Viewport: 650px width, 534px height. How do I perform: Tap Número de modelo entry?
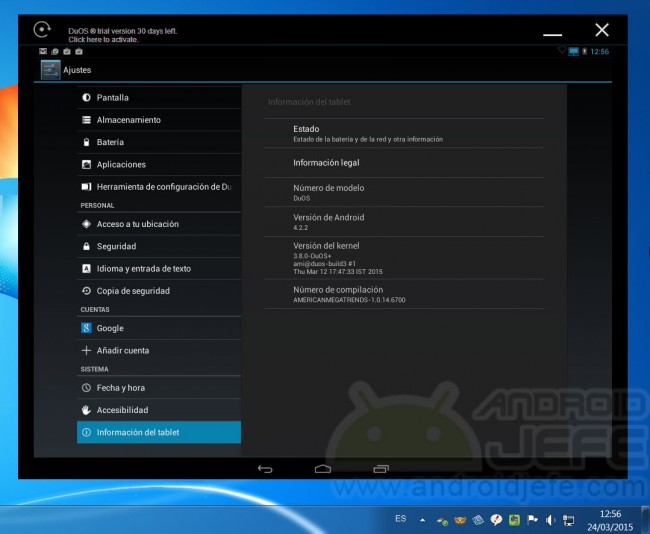pos(404,192)
